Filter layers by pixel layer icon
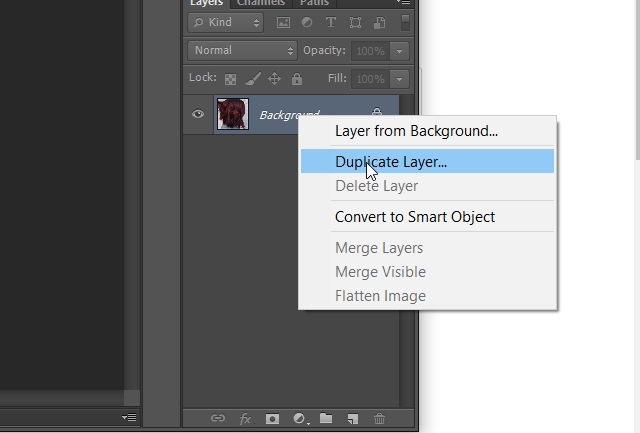 pos(283,22)
